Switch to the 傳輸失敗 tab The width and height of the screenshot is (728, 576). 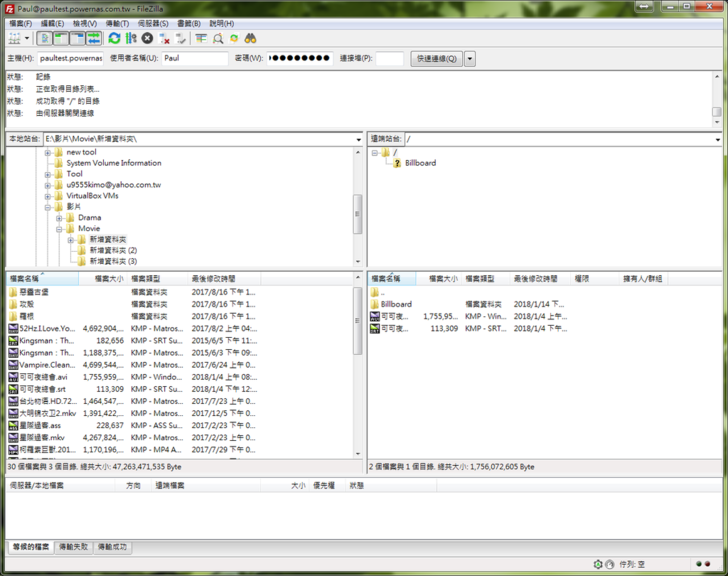point(74,547)
